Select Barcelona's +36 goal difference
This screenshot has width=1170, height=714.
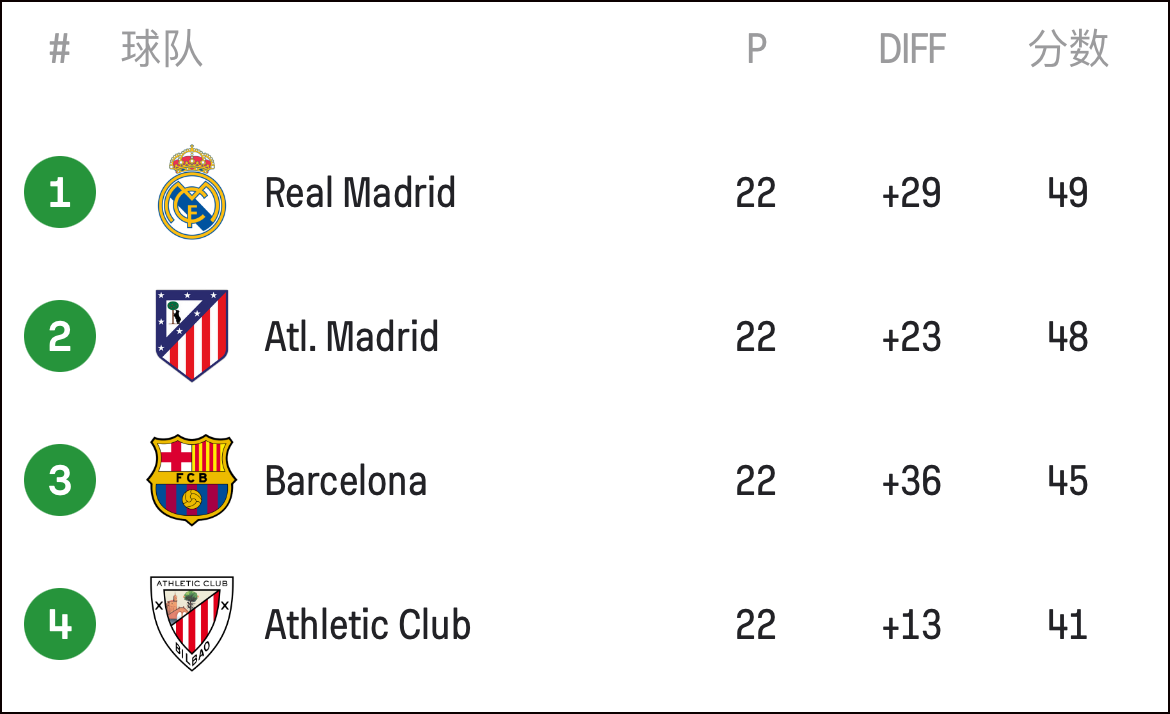pyautogui.click(x=911, y=480)
